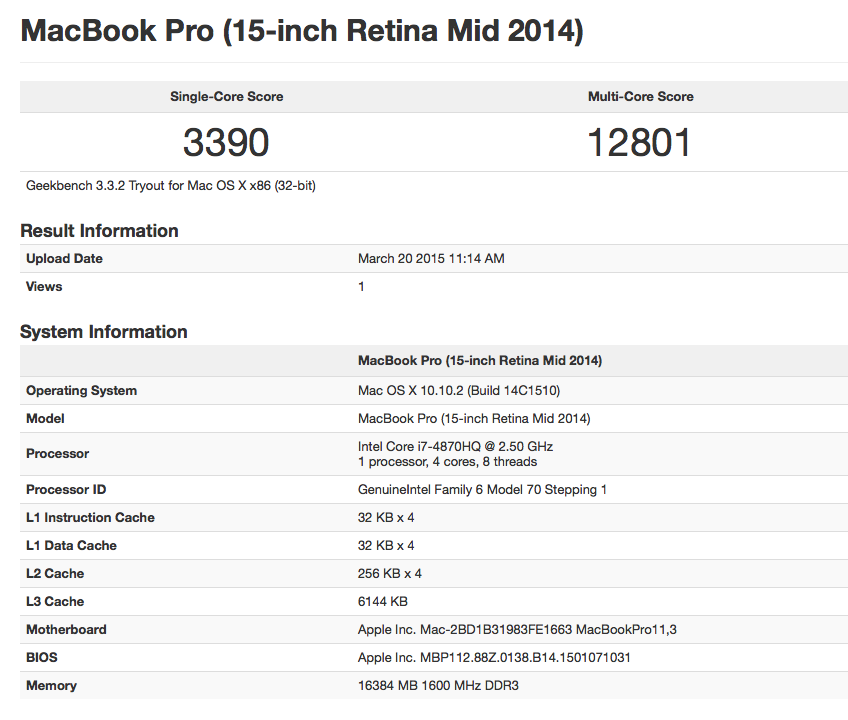Click the Operating System row label
The image size is (848, 720).
pos(77,390)
